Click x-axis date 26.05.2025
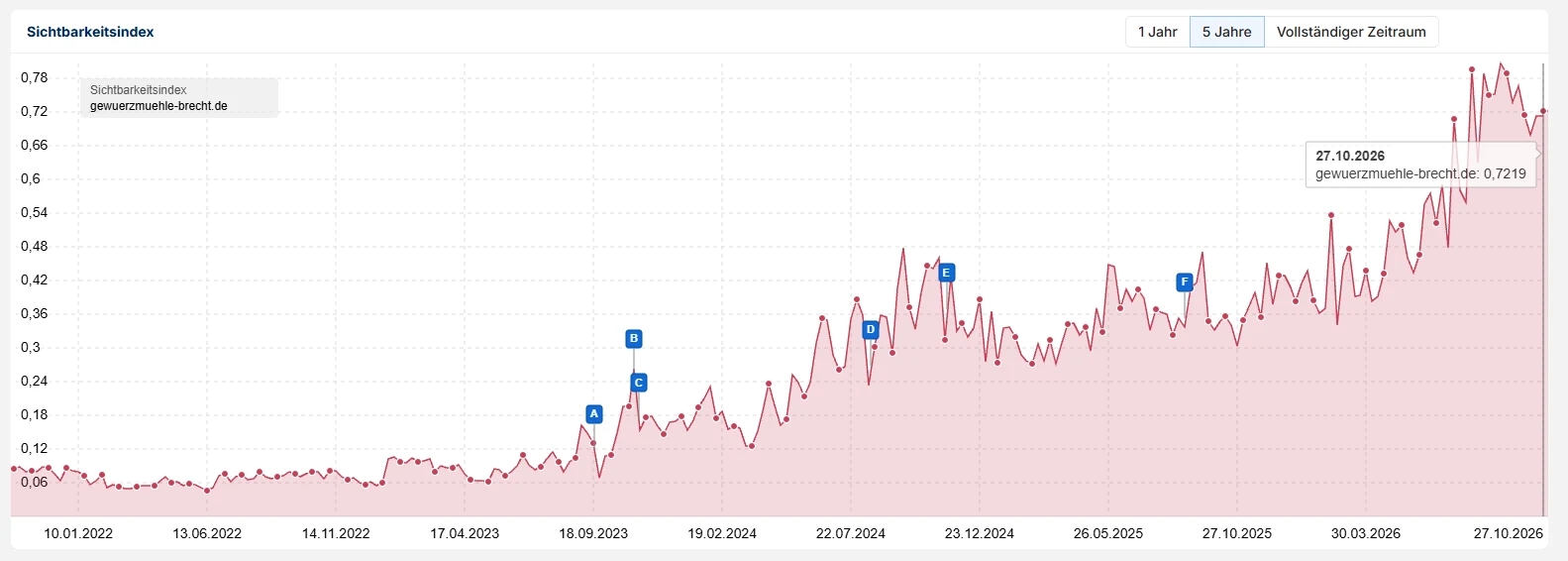The height and width of the screenshot is (561, 1568). (1108, 533)
